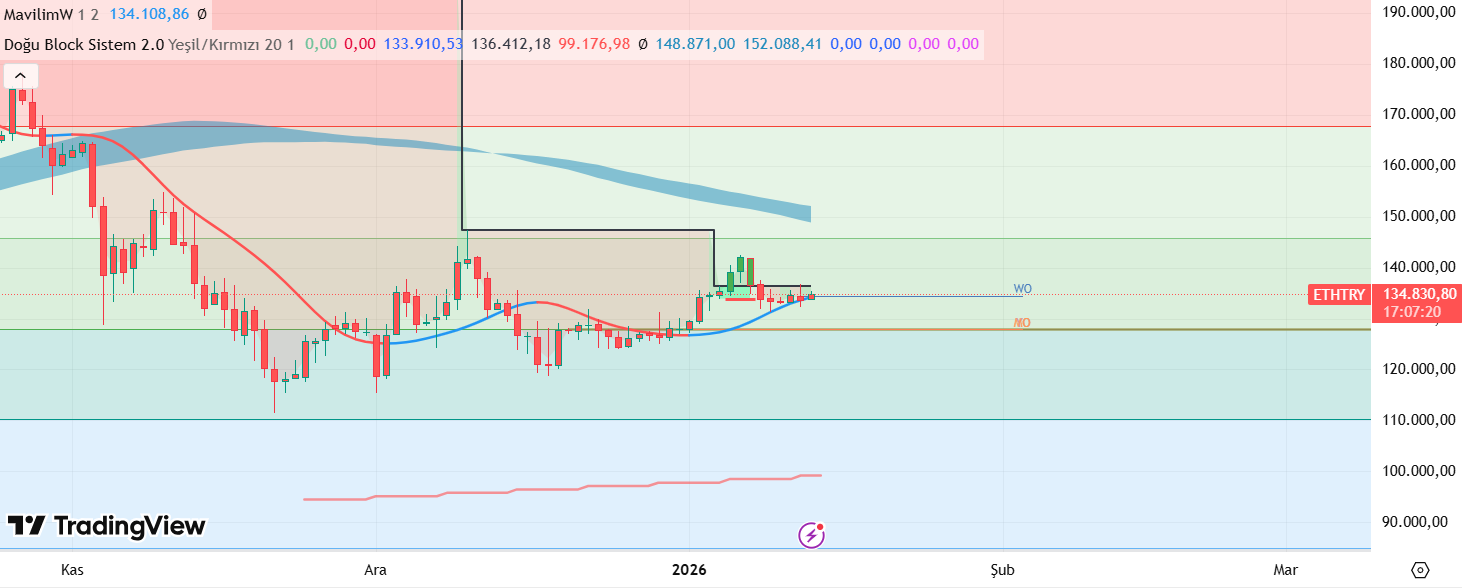Image resolution: width=1462 pixels, height=588 pixels.
Task: Click the Ara month label on time axis
Action: click(x=375, y=570)
